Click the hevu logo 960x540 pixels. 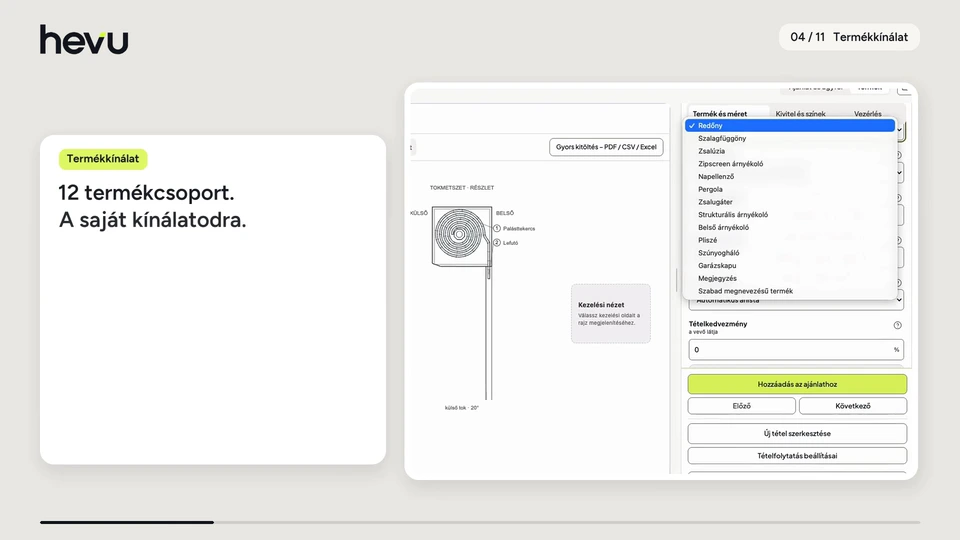point(84,40)
